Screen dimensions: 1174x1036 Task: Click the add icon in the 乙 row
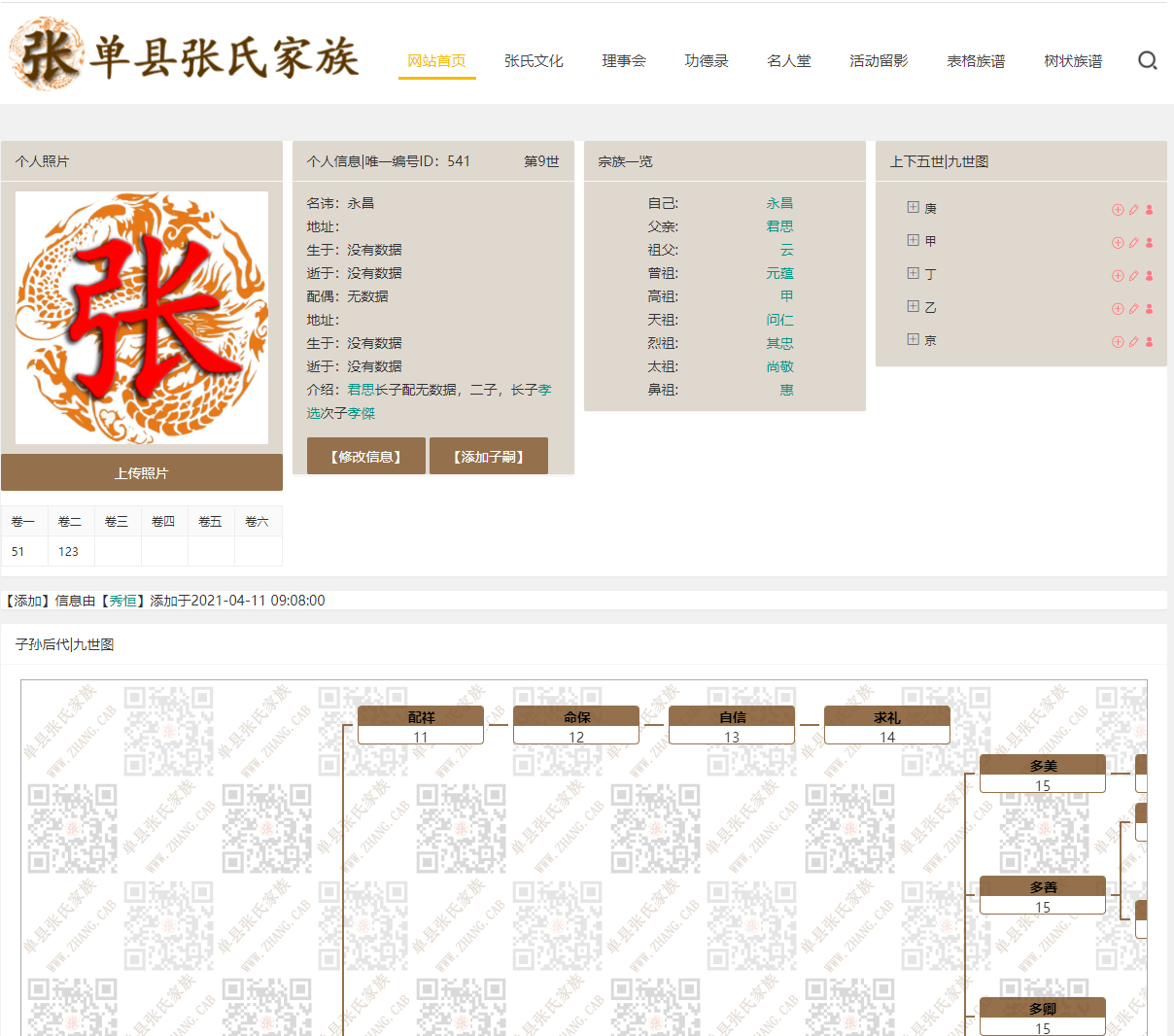[x=1118, y=308]
